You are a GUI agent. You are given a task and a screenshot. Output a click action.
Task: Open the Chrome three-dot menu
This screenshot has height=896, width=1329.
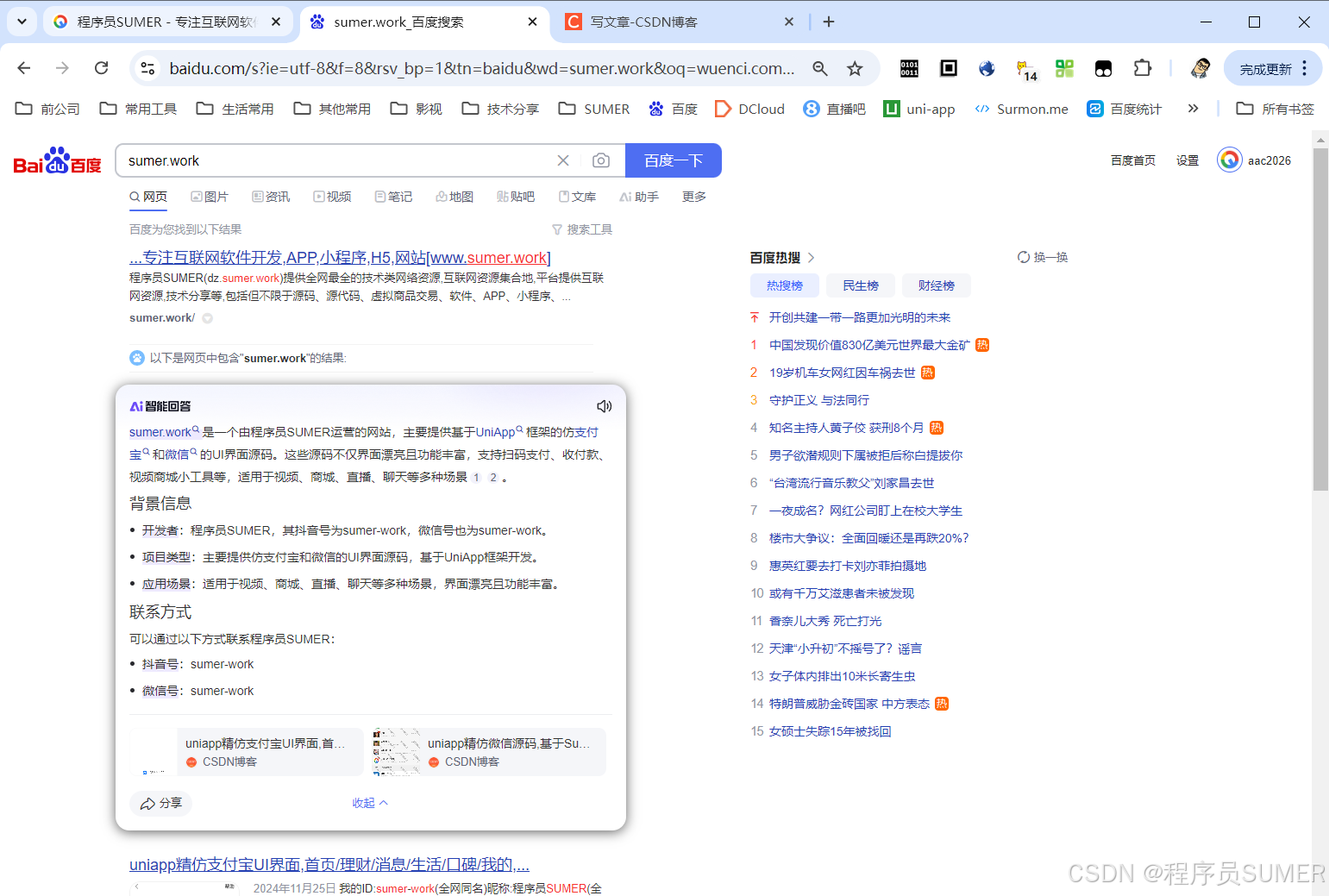point(1305,68)
